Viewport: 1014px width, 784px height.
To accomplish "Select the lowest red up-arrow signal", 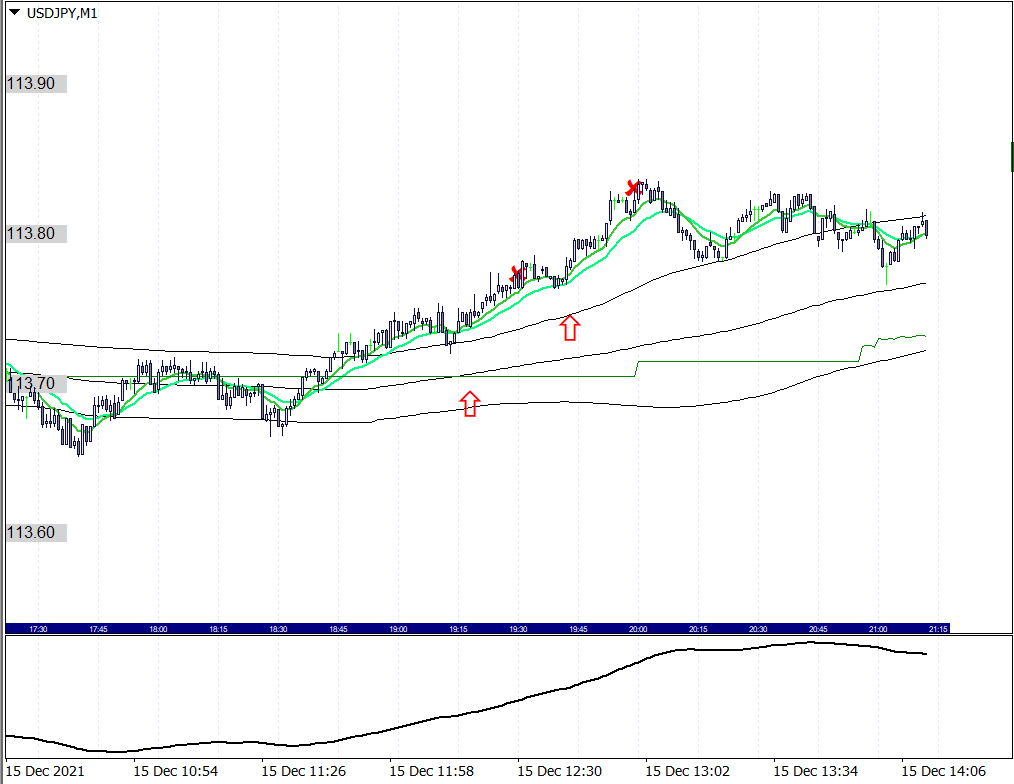I will (469, 403).
